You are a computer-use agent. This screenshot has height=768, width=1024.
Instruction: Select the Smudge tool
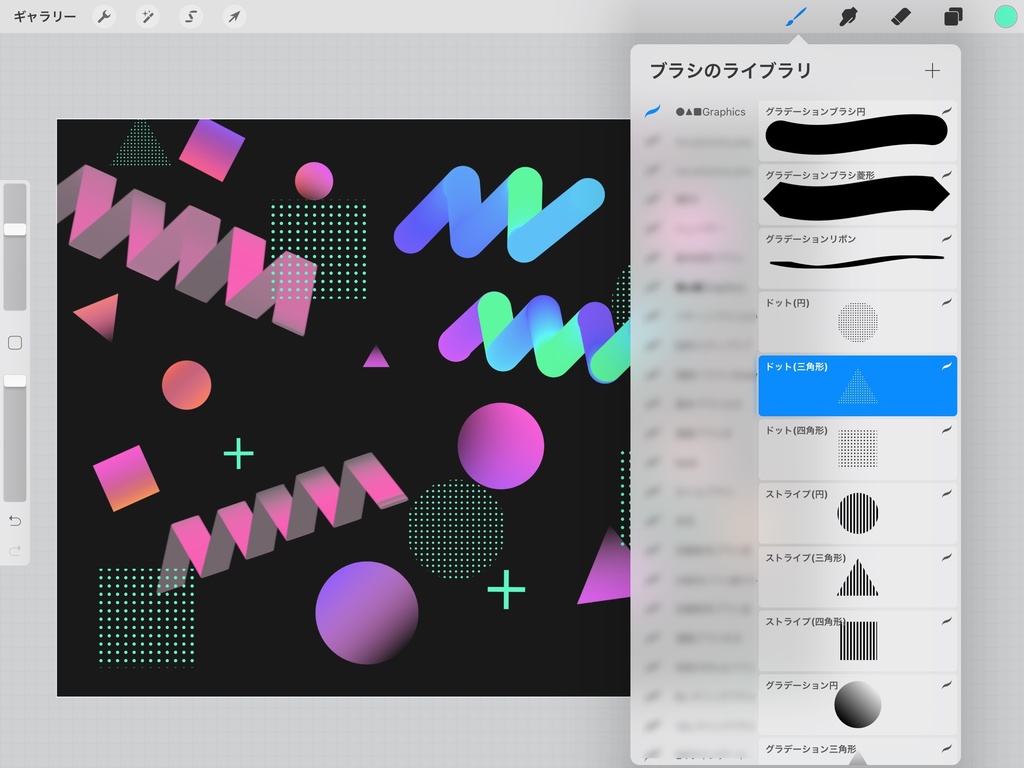click(849, 16)
